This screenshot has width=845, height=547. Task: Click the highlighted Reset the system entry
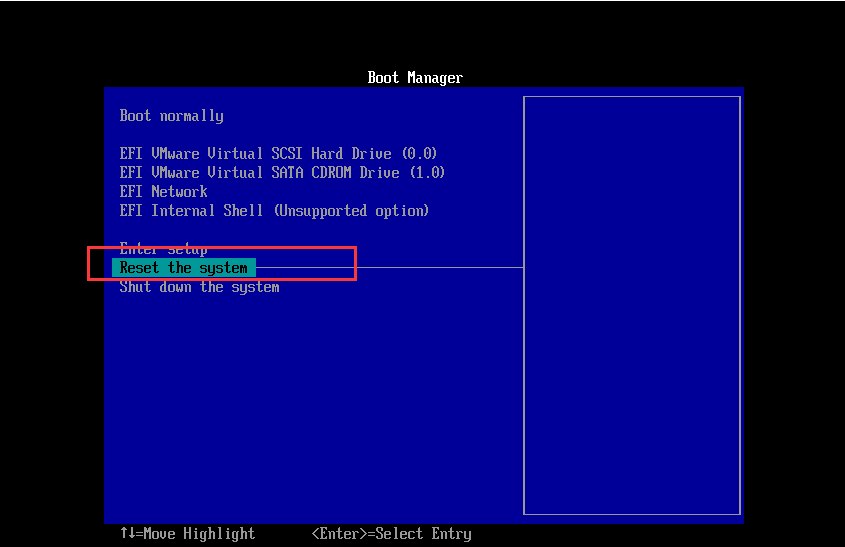coord(184,268)
